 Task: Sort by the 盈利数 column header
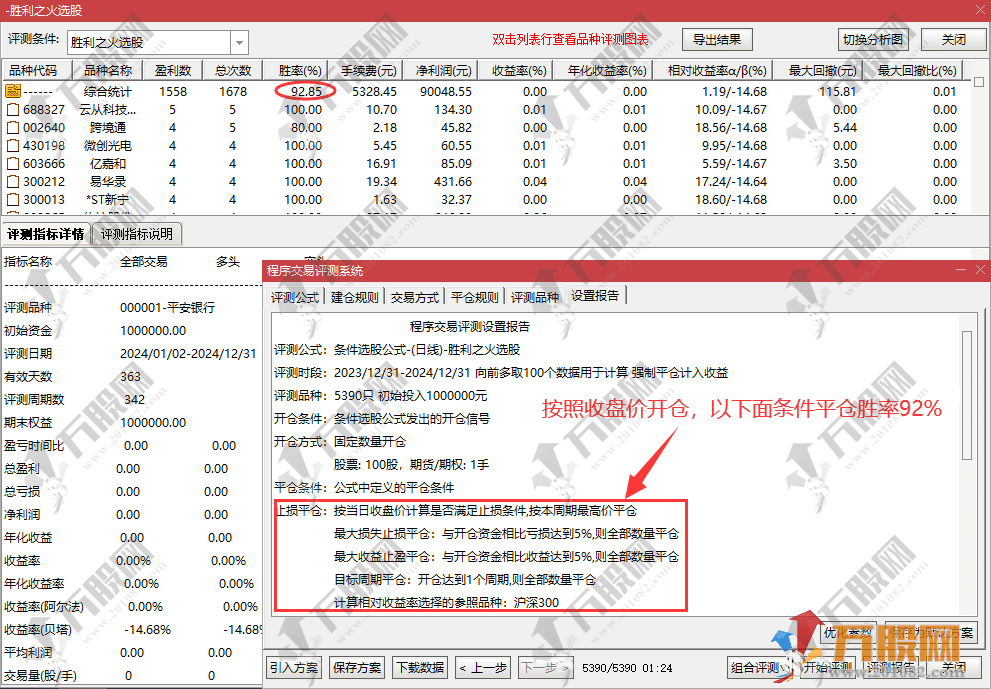[173, 70]
